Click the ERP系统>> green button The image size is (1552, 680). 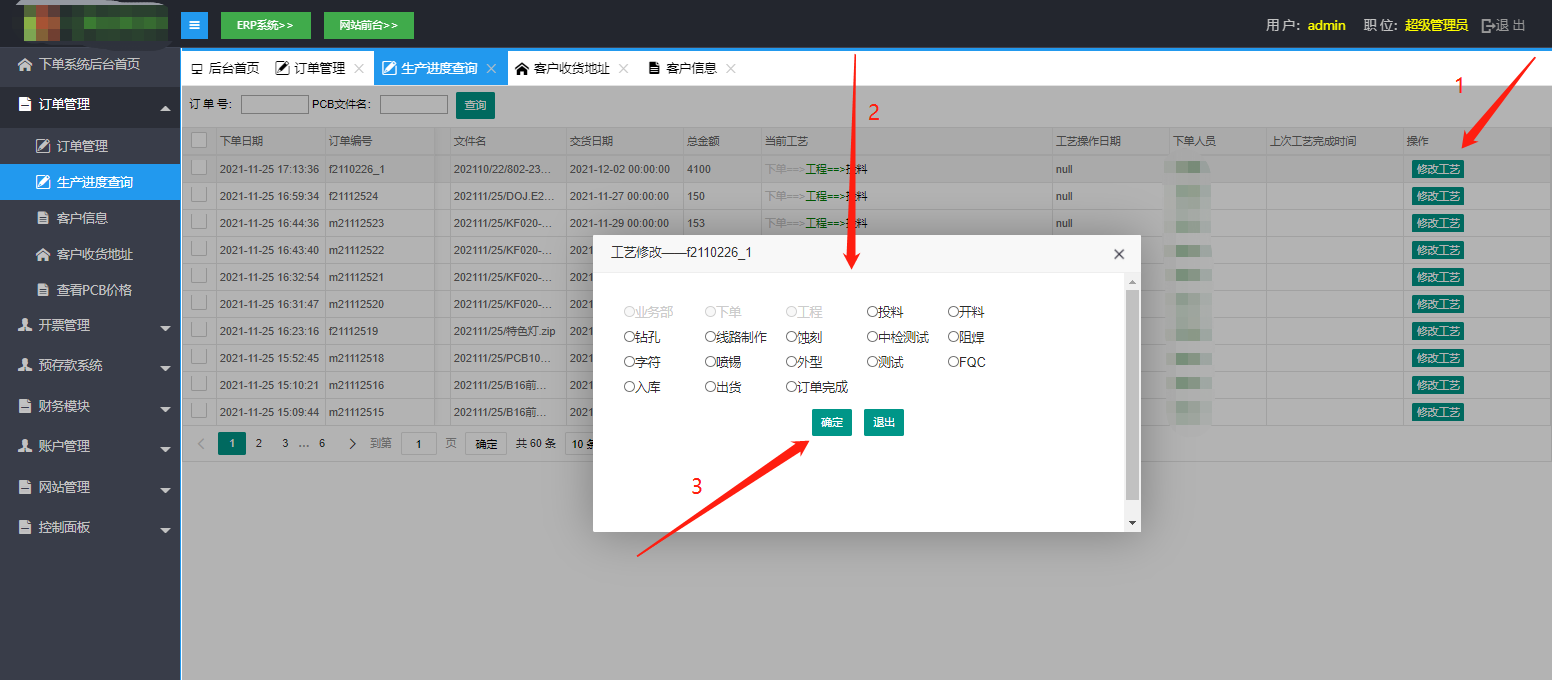click(265, 25)
